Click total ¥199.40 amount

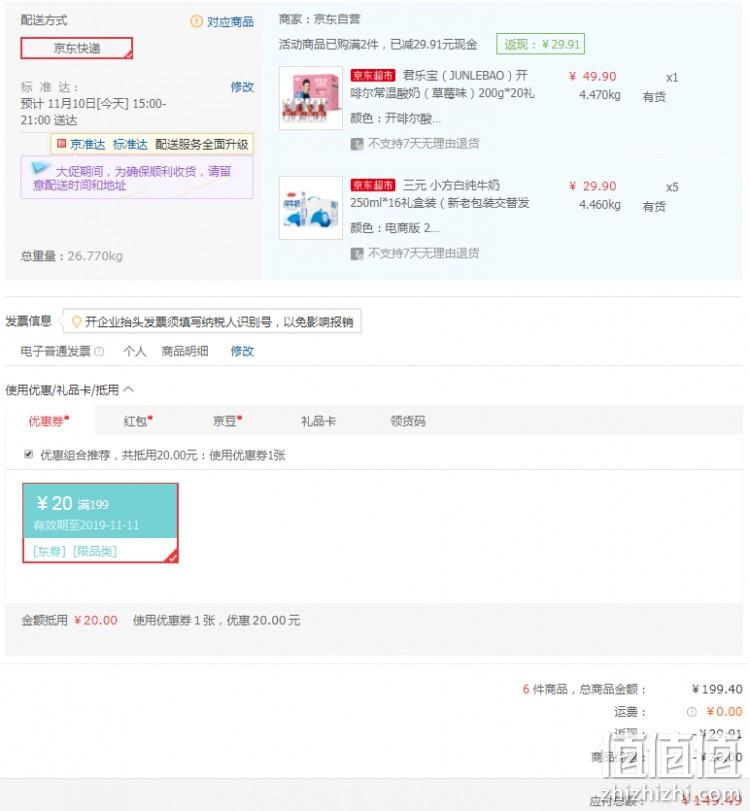pos(717,689)
